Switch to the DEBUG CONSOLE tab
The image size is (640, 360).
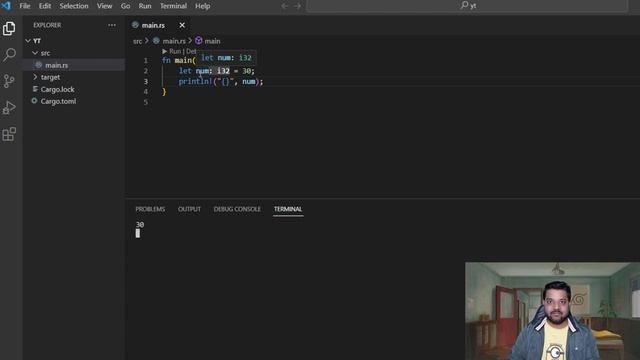(x=237, y=209)
